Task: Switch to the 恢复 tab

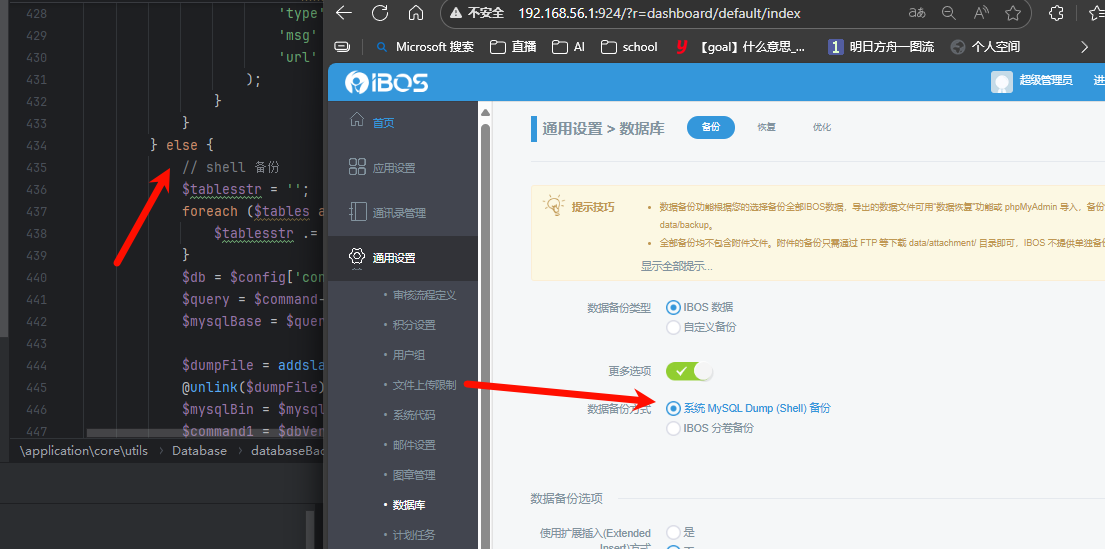Action: click(x=766, y=127)
